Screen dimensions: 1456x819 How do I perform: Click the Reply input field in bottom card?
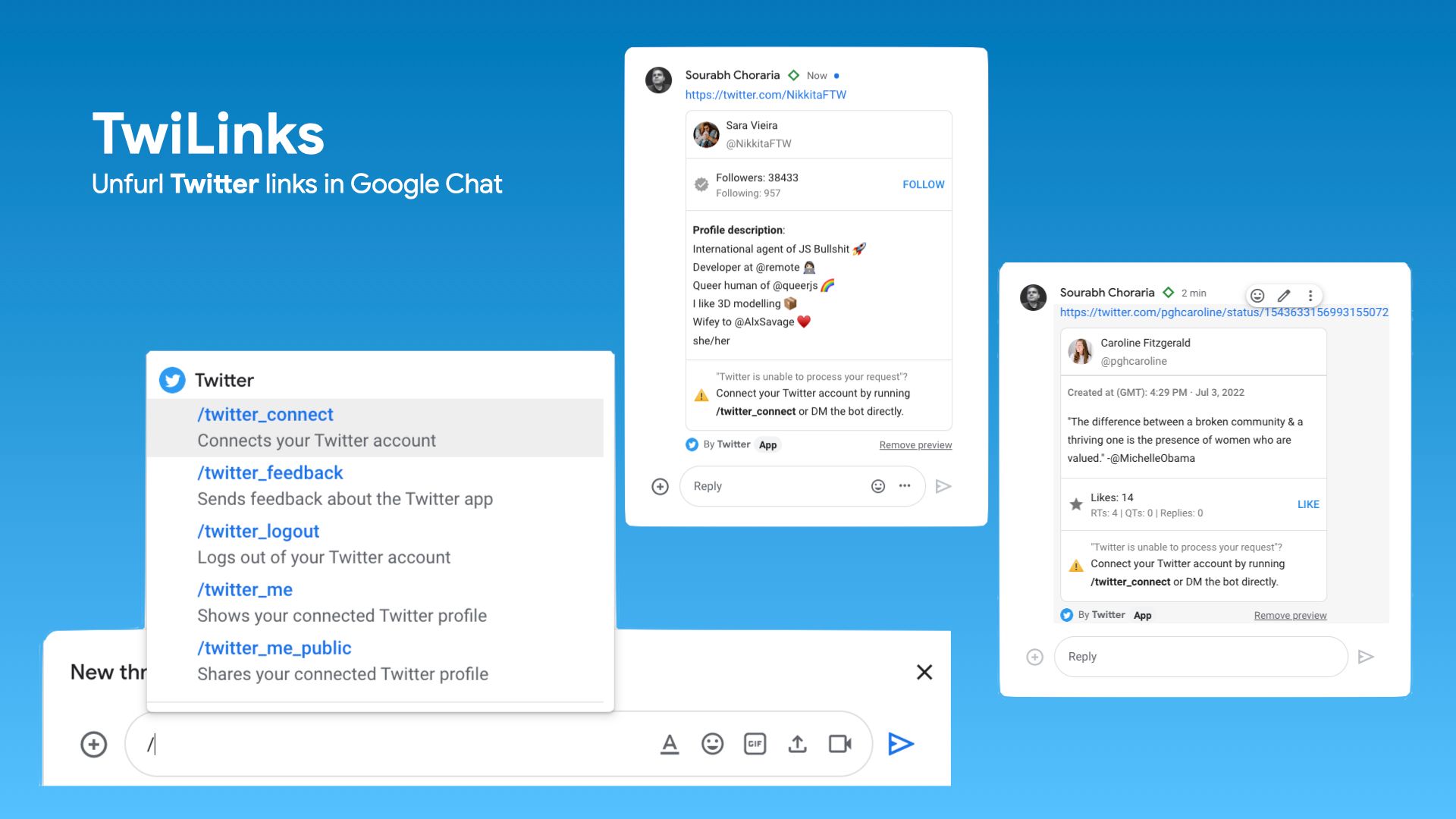point(1201,656)
